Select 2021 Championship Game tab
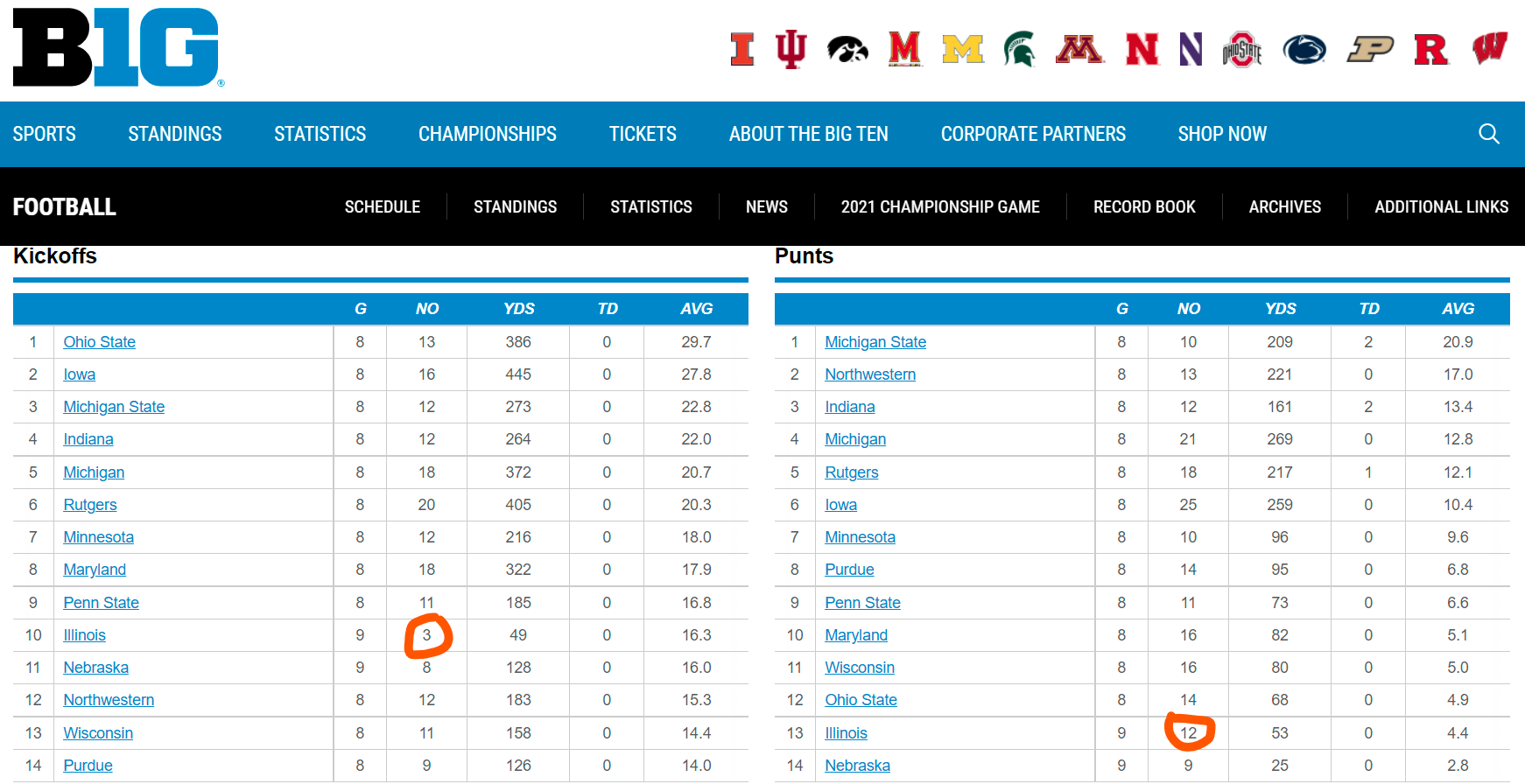This screenshot has width=1525, height=784. pyautogui.click(x=939, y=206)
